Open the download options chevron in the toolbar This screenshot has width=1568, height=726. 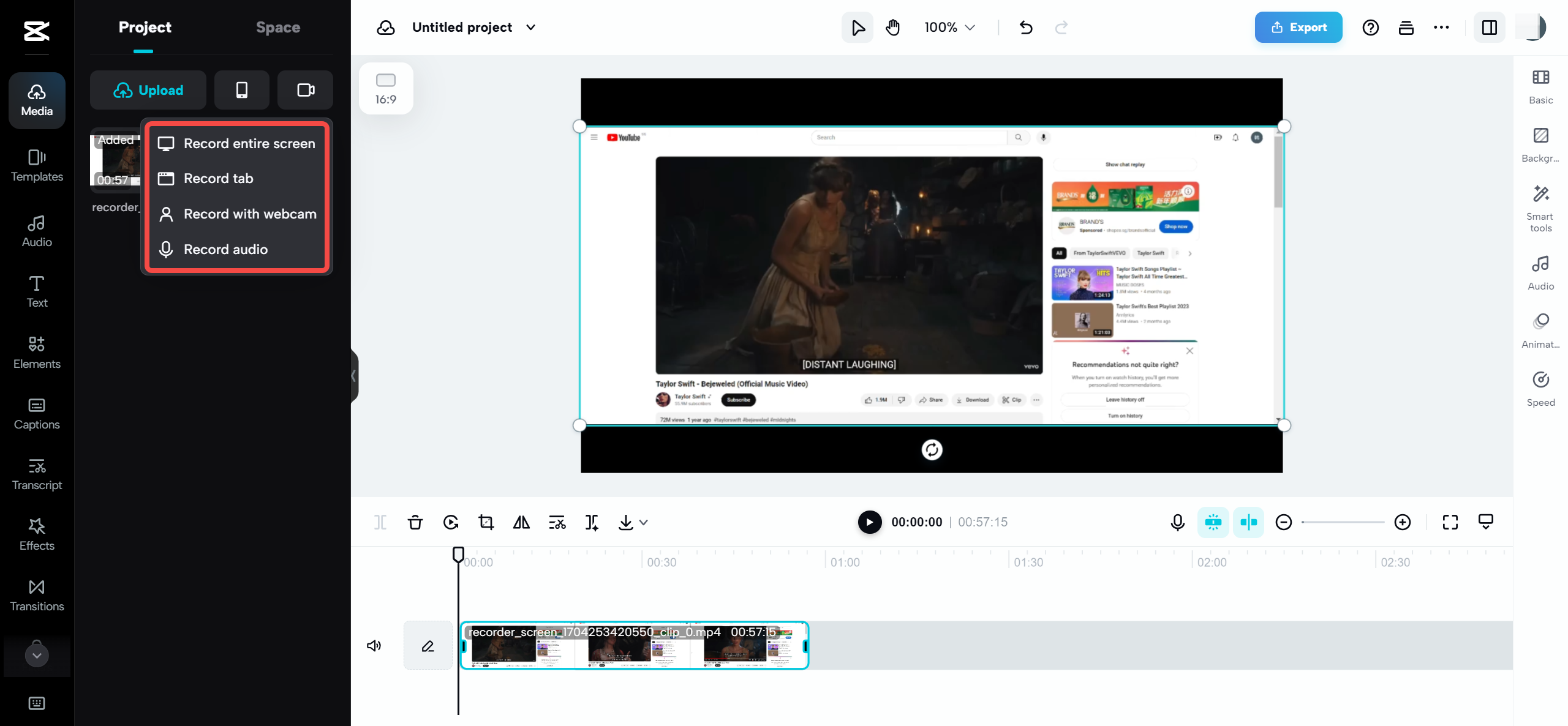(x=643, y=522)
